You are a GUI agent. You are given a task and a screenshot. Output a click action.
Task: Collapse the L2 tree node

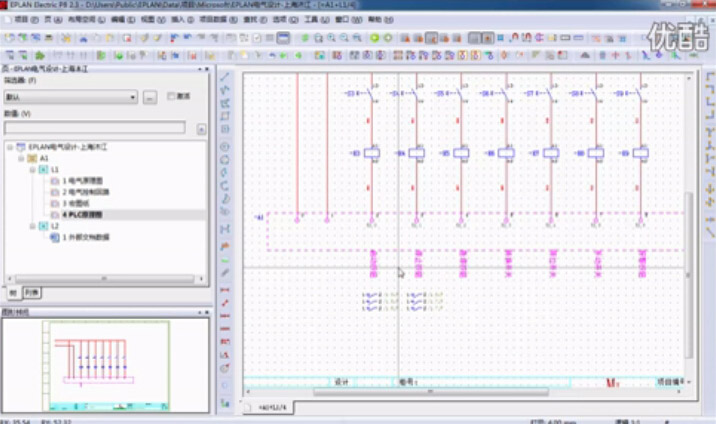32,226
